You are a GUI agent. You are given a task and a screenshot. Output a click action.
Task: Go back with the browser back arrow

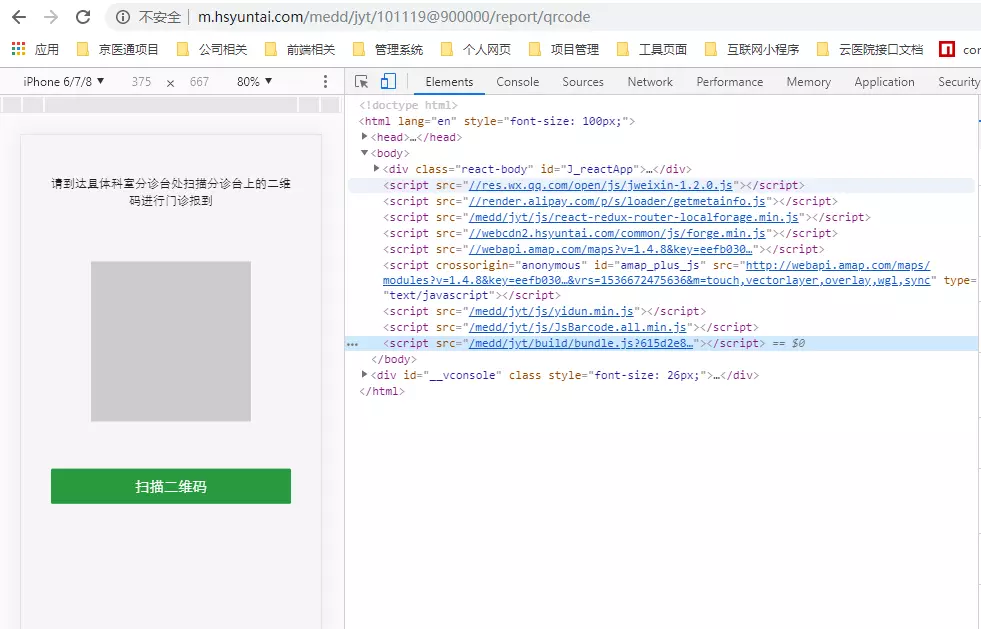point(19,17)
